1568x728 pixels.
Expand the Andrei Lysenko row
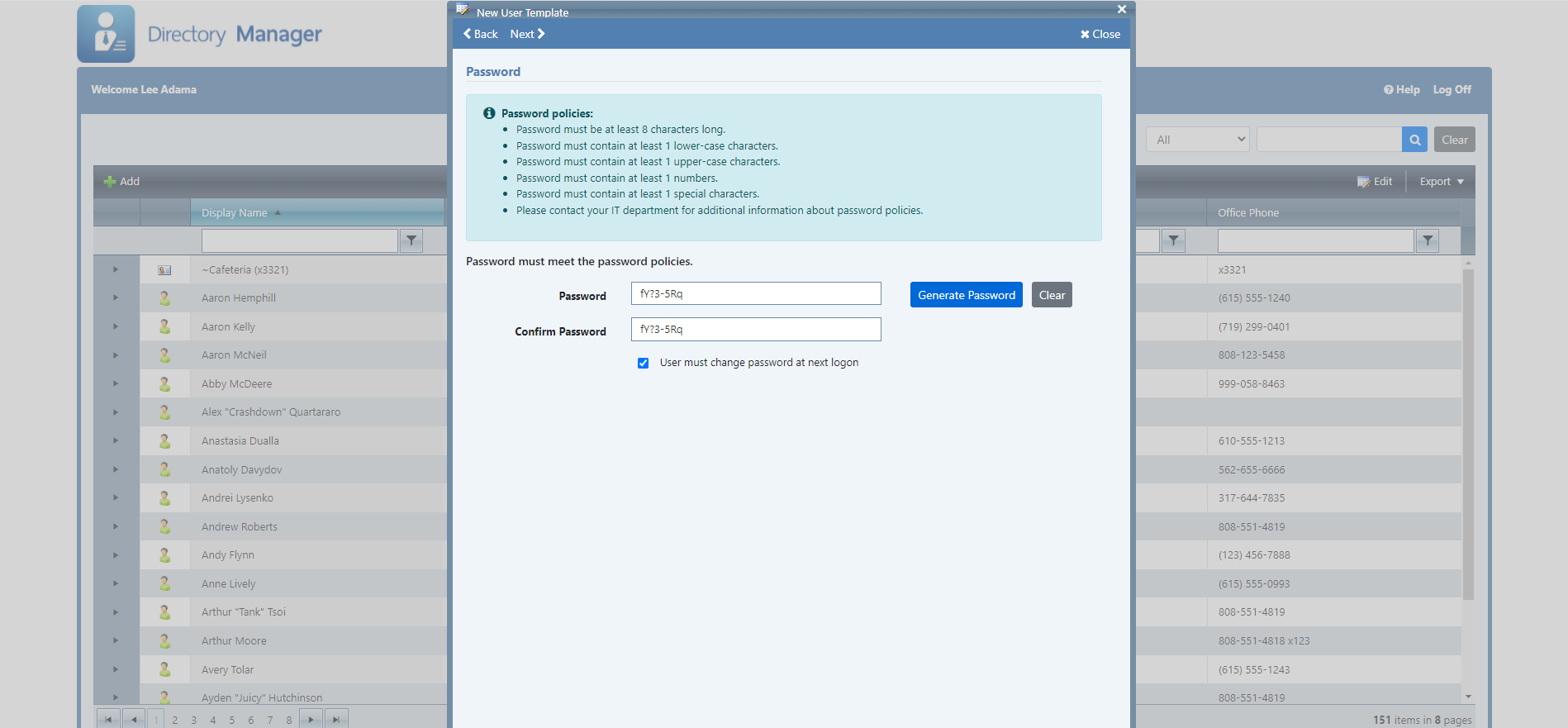point(116,497)
